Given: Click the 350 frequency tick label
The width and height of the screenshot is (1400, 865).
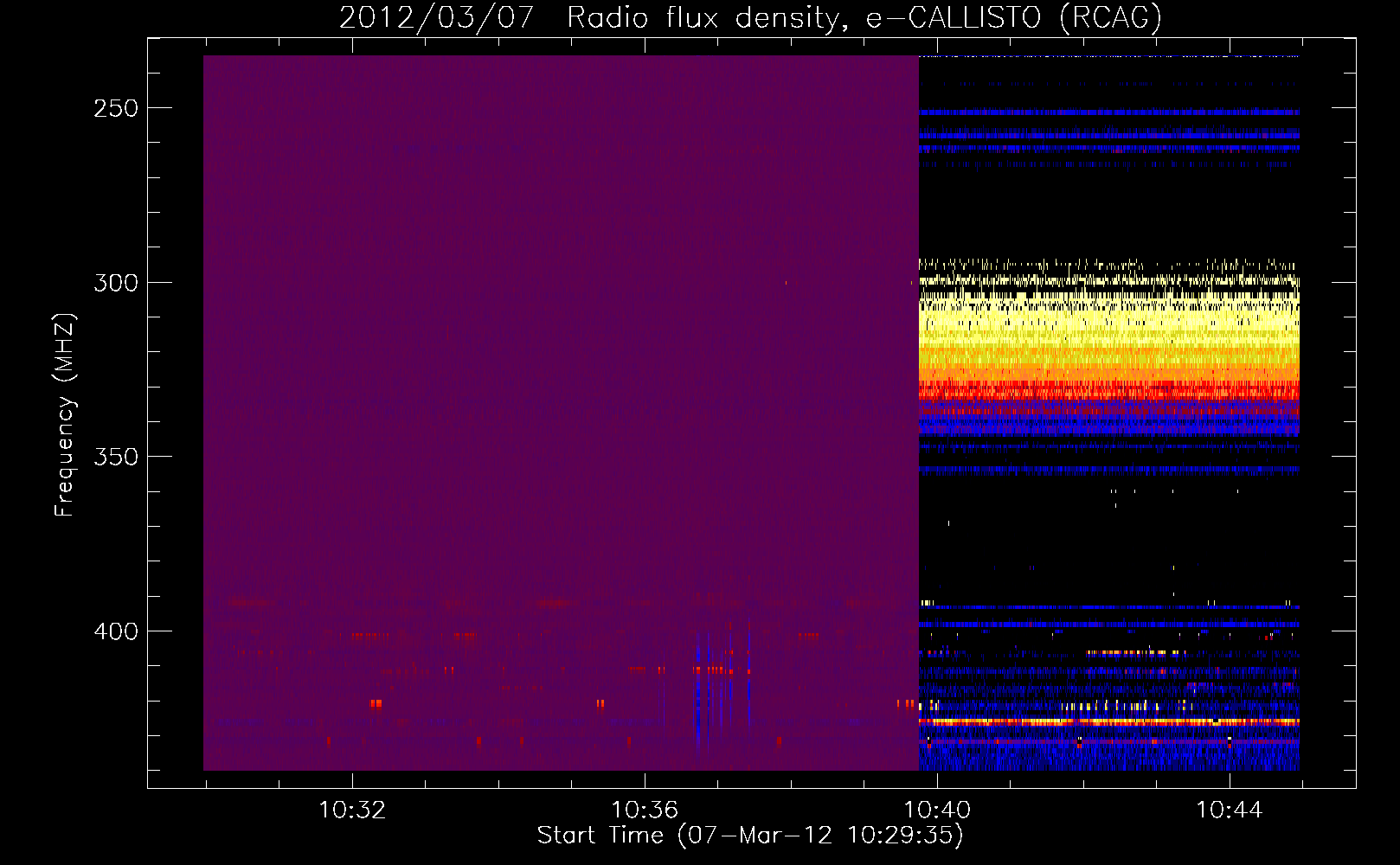Looking at the screenshot, I should tap(116, 457).
